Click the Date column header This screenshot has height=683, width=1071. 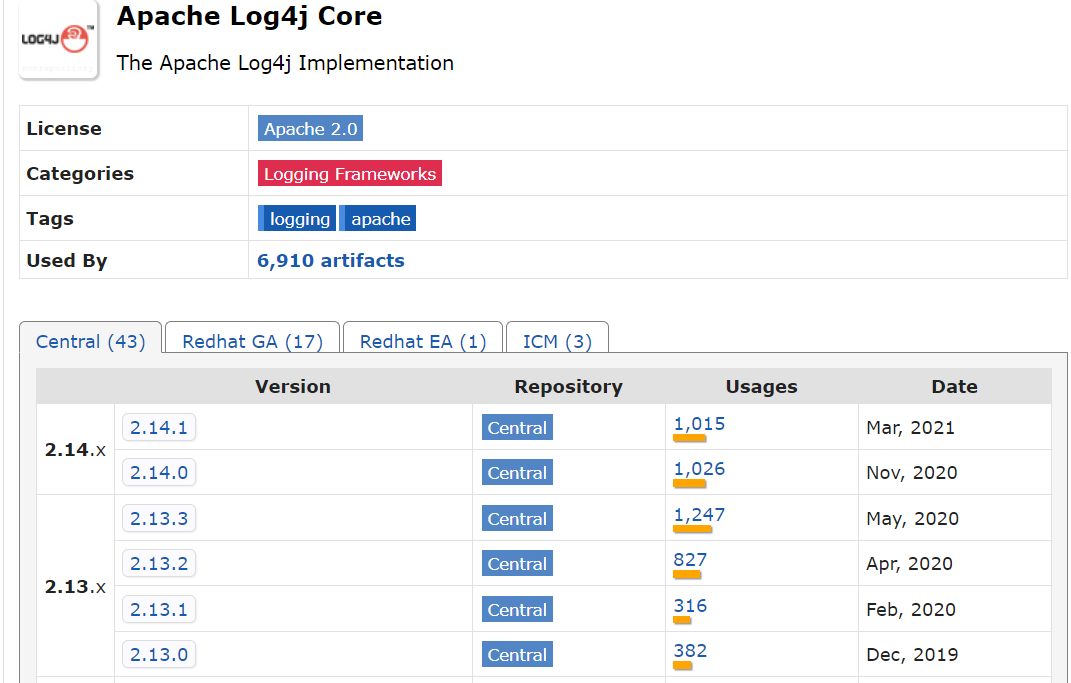[x=954, y=387]
